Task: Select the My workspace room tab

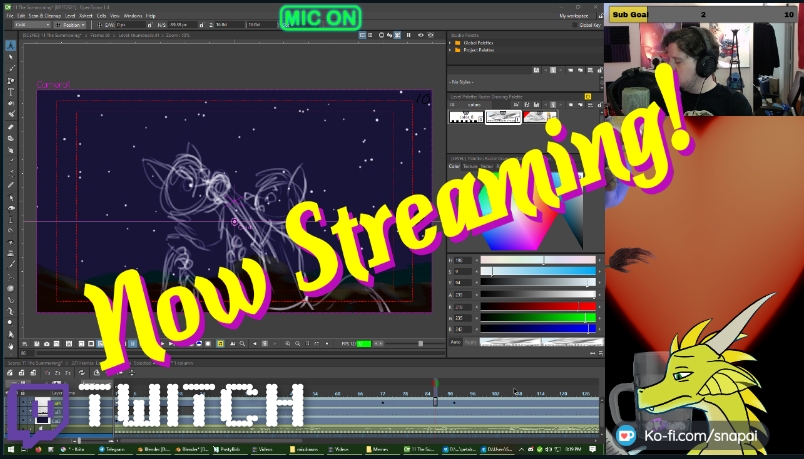Action: (x=574, y=16)
